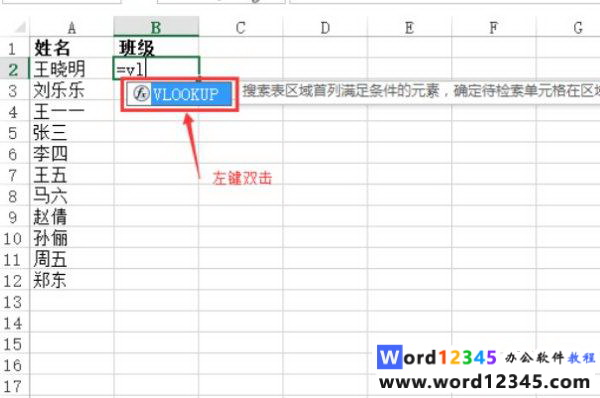Click cell containing 赵倩
The width and height of the screenshot is (600, 398).
pyautogui.click(x=72, y=217)
